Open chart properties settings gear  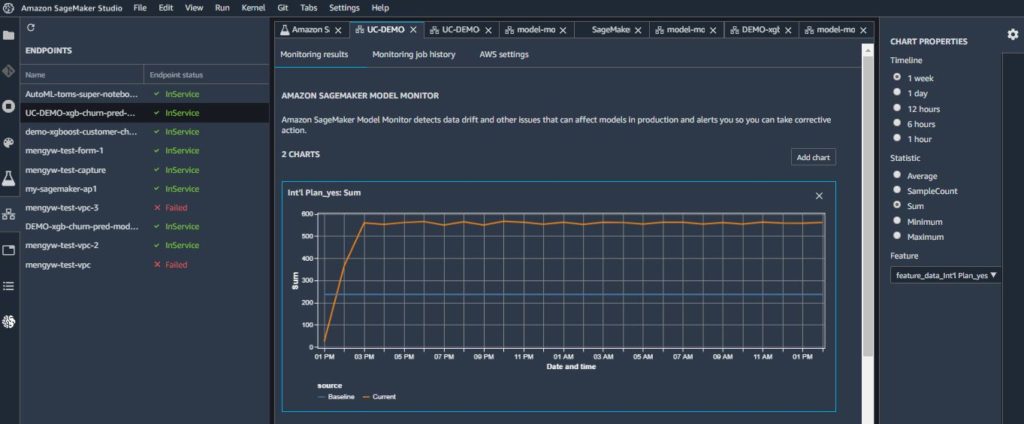[1012, 35]
